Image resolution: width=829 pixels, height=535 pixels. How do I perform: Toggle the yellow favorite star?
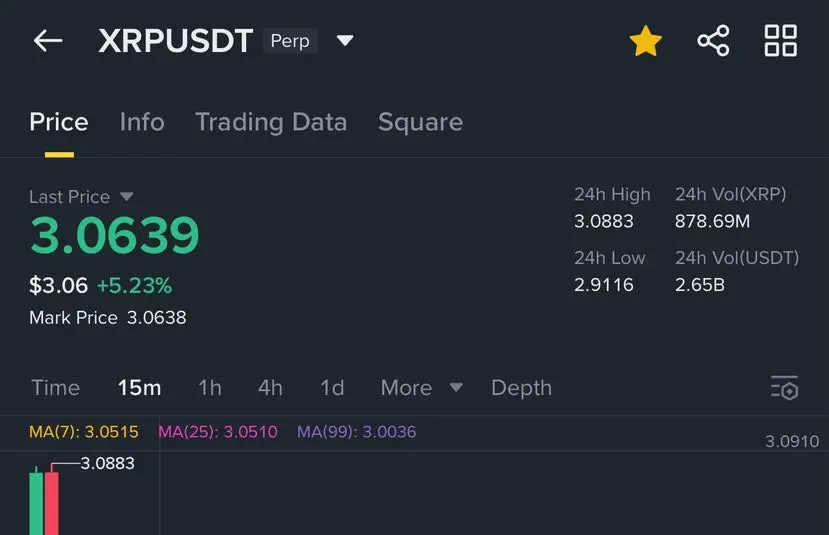pos(646,41)
